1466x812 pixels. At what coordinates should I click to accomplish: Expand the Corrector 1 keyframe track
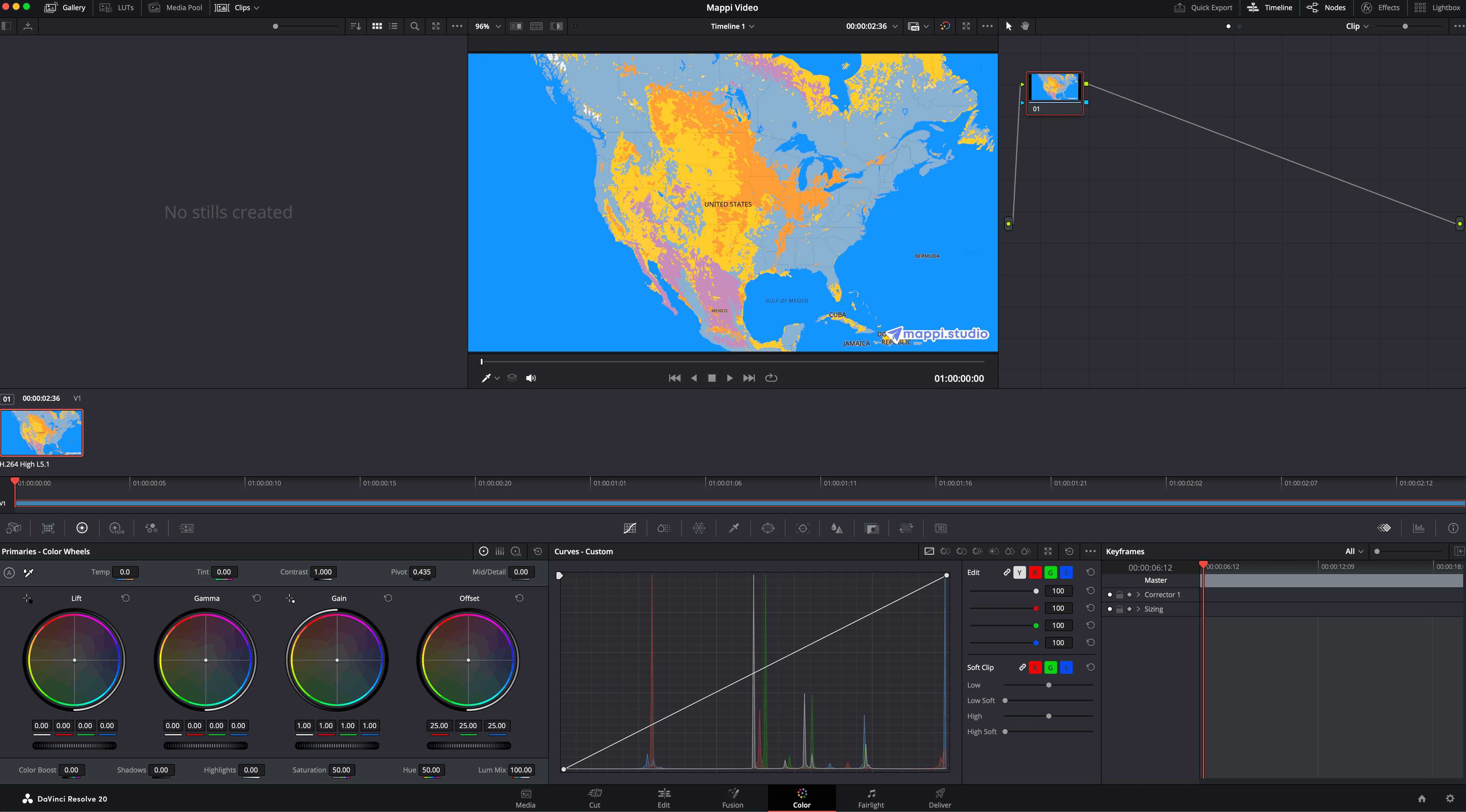point(1138,595)
